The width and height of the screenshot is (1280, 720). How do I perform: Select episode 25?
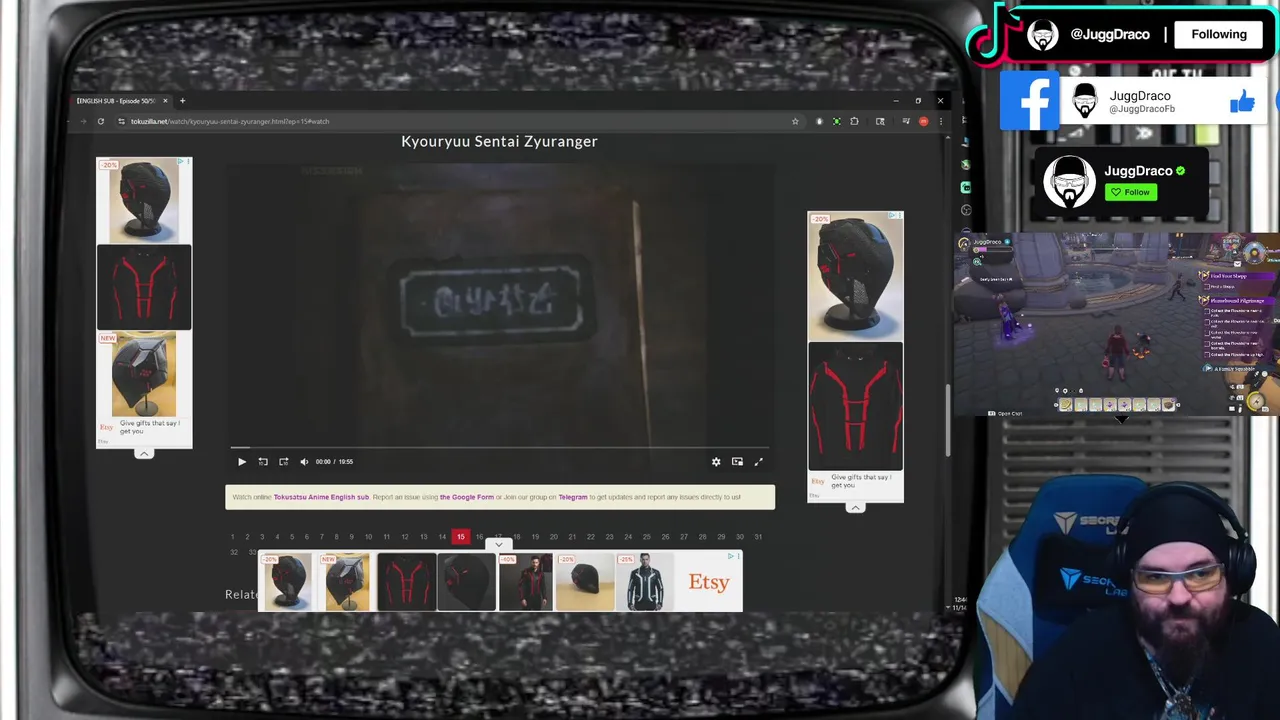pyautogui.click(x=646, y=537)
